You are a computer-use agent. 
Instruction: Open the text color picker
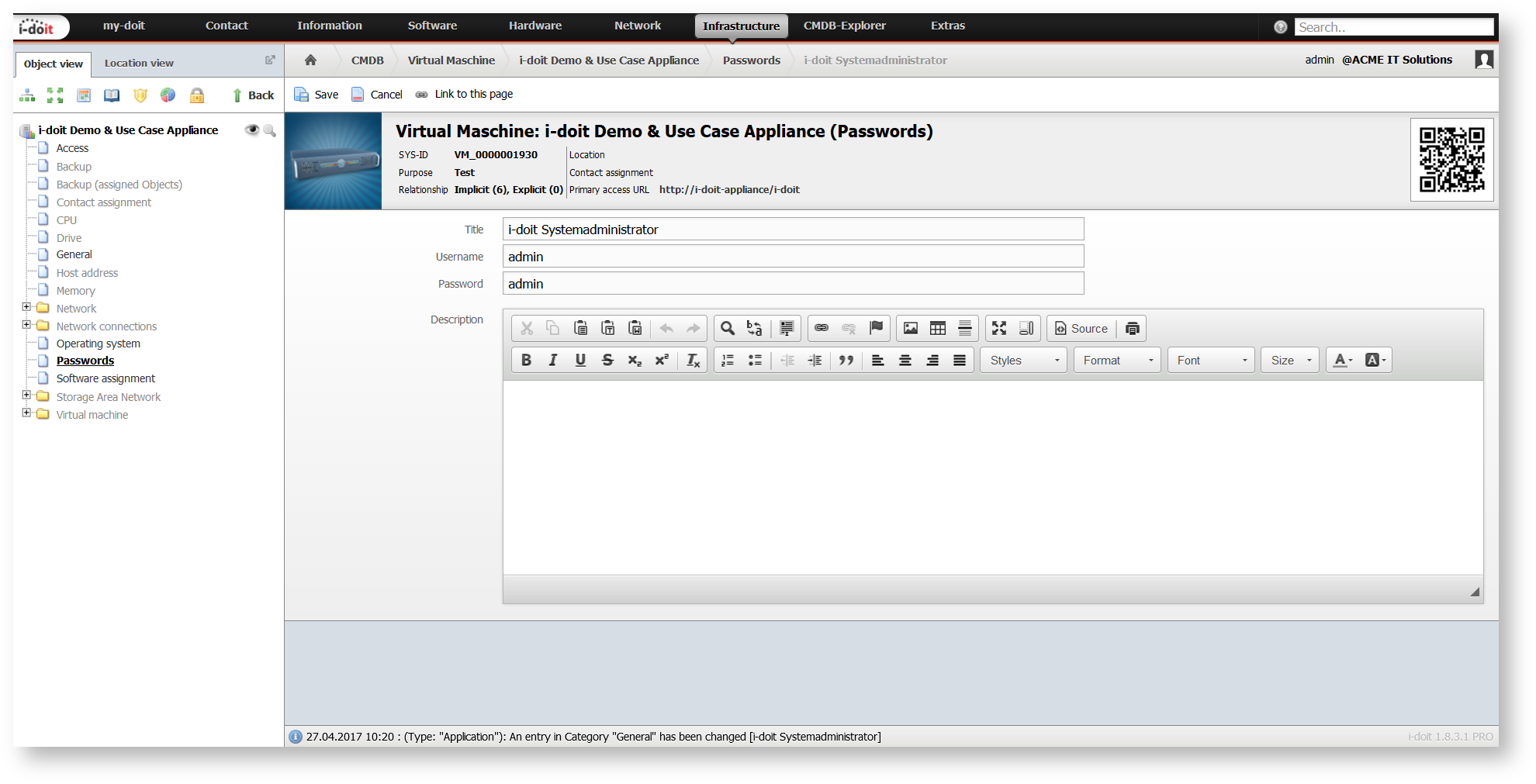coord(1343,361)
